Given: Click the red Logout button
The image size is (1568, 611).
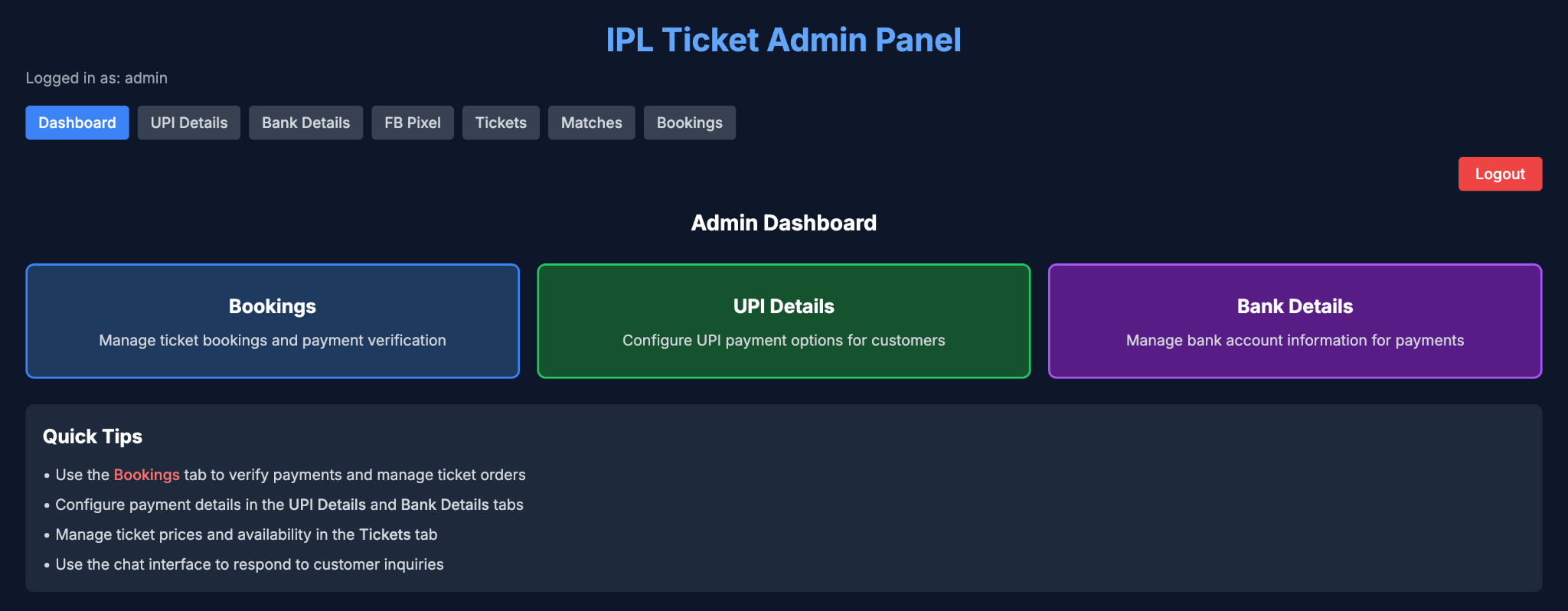Looking at the screenshot, I should pos(1500,174).
